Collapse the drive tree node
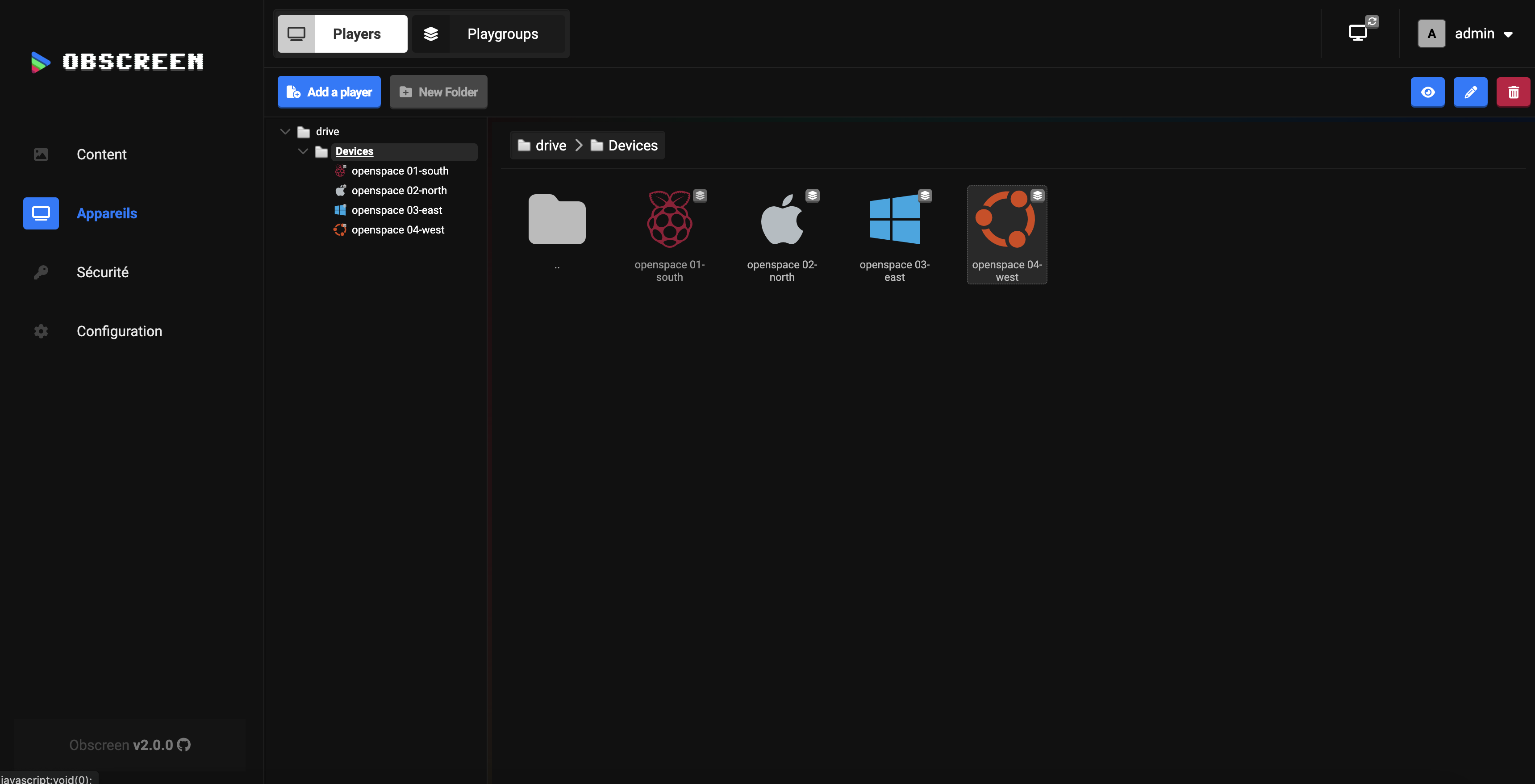Viewport: 1535px width, 784px height. (285, 132)
